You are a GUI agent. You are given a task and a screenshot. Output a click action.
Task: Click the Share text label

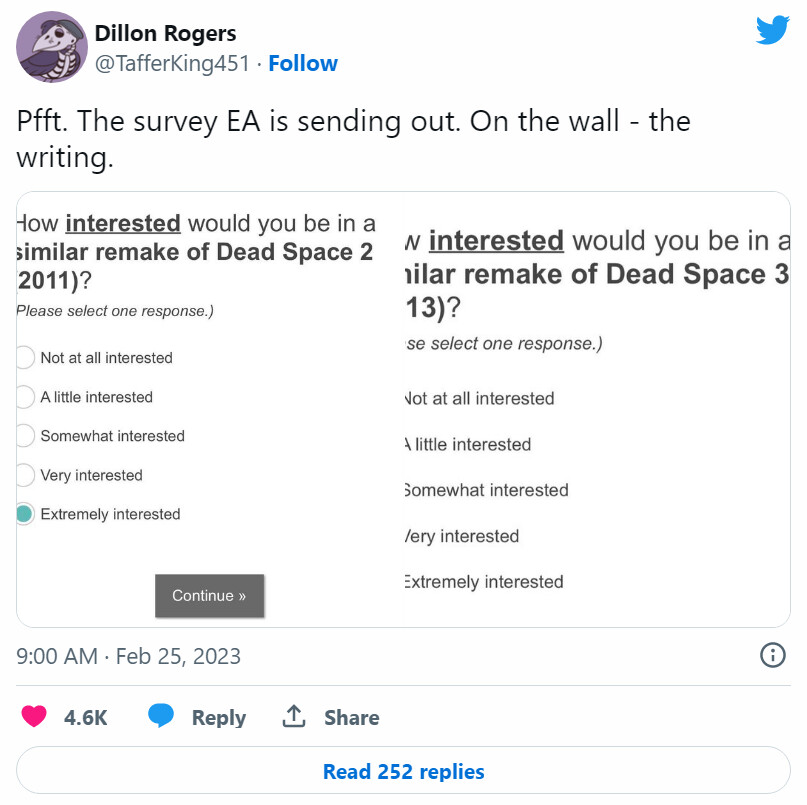pos(351,718)
